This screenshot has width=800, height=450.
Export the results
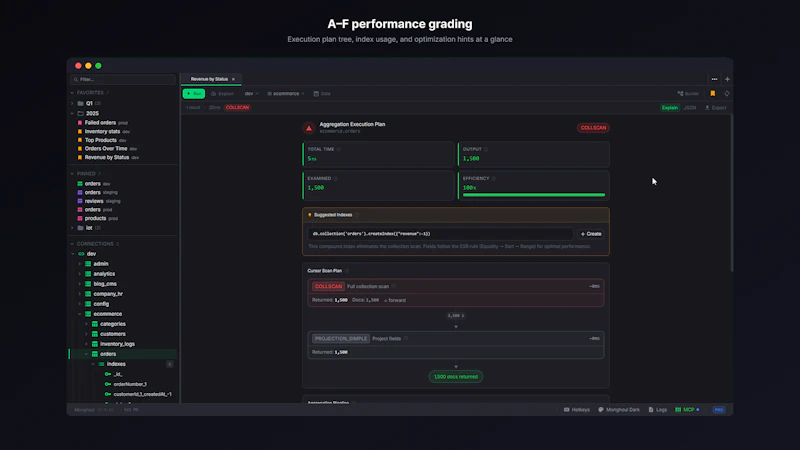716,108
